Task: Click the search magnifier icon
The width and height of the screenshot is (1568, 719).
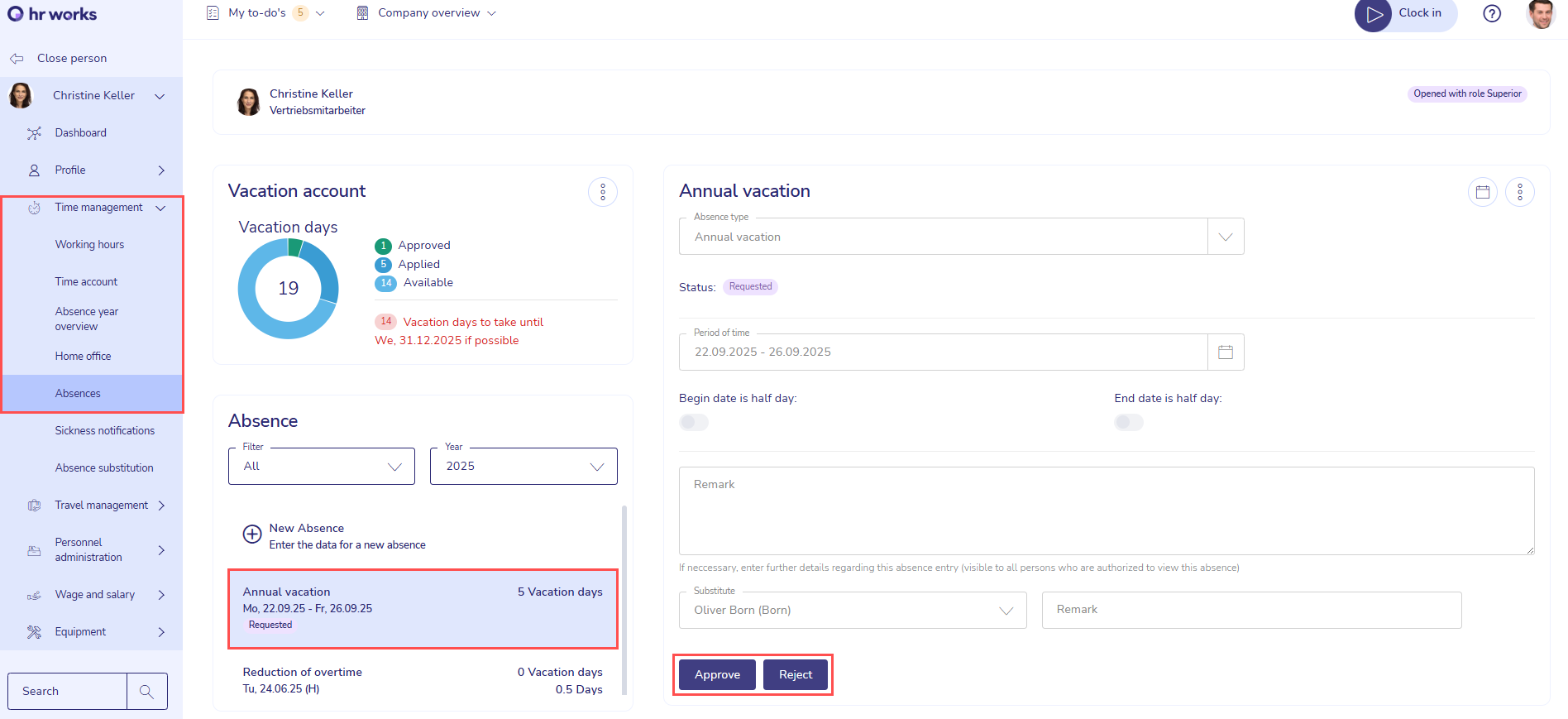Action: click(x=146, y=692)
